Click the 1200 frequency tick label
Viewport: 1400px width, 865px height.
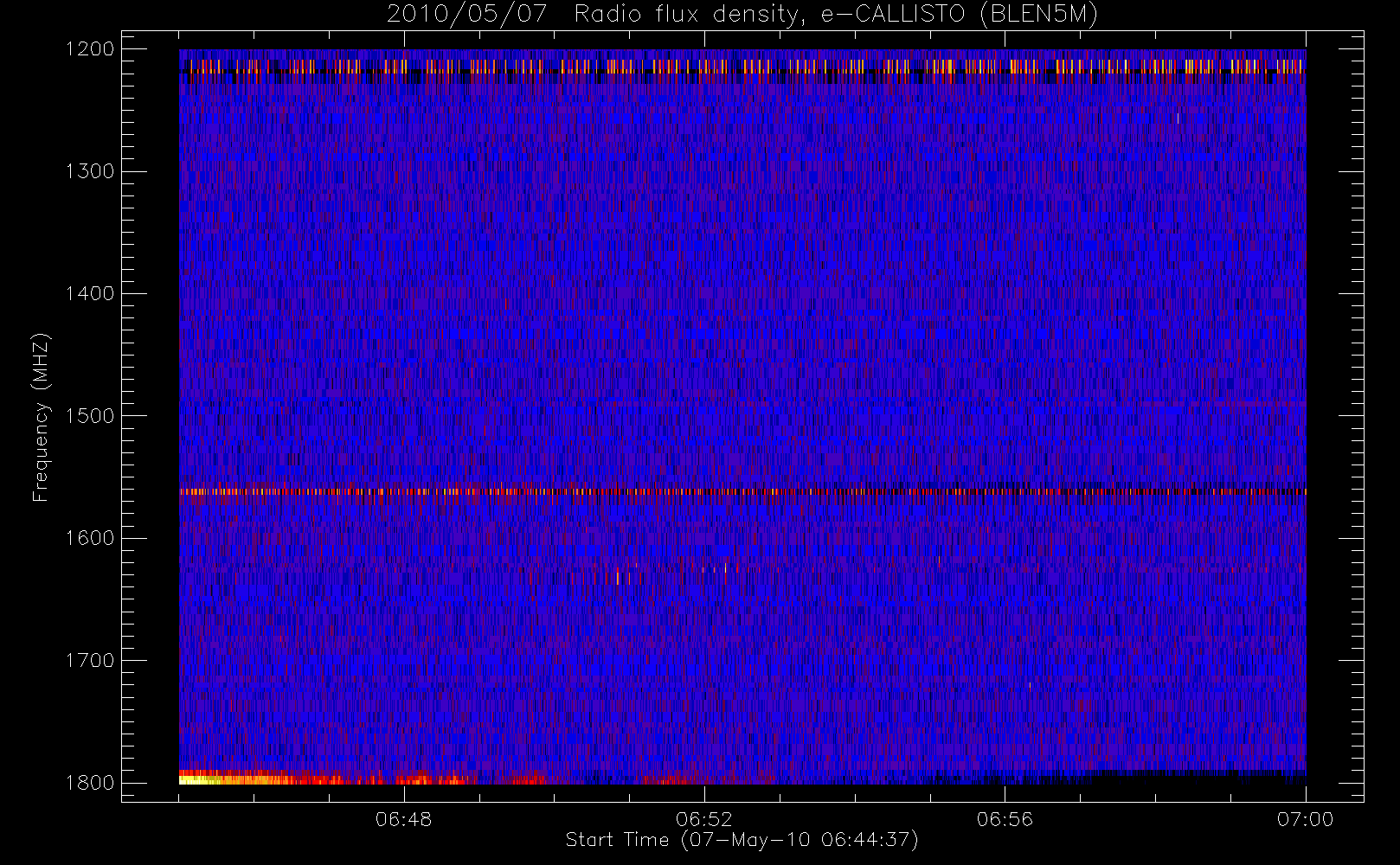[x=90, y=49]
